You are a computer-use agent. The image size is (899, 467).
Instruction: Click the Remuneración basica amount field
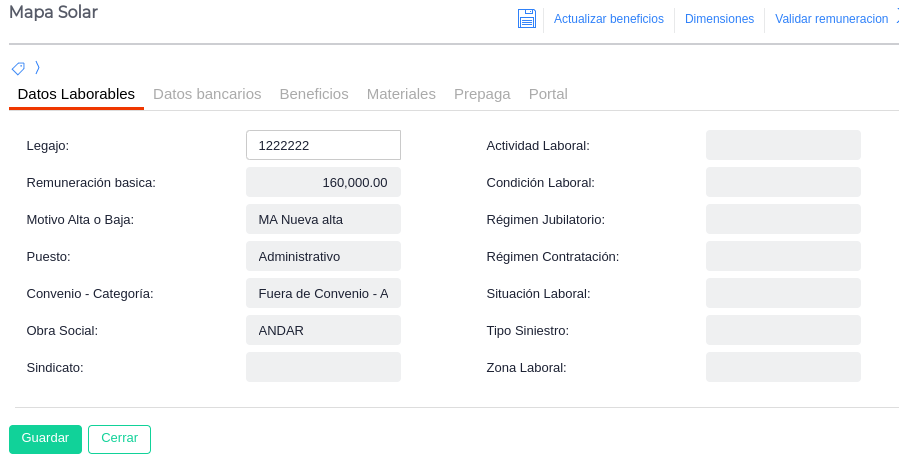coord(323,182)
